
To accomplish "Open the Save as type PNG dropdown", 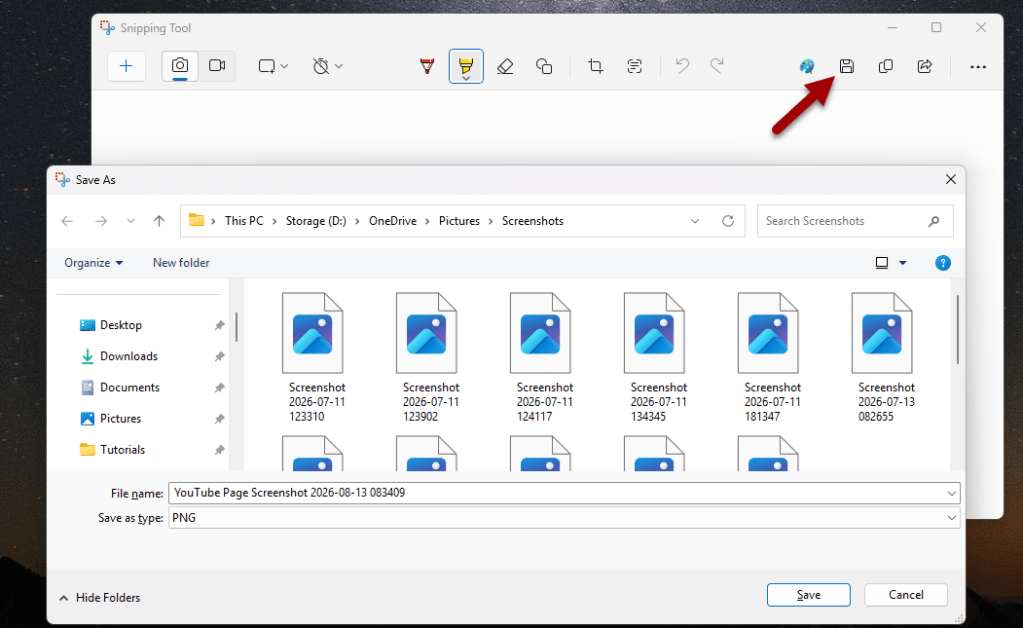I will tap(564, 518).
